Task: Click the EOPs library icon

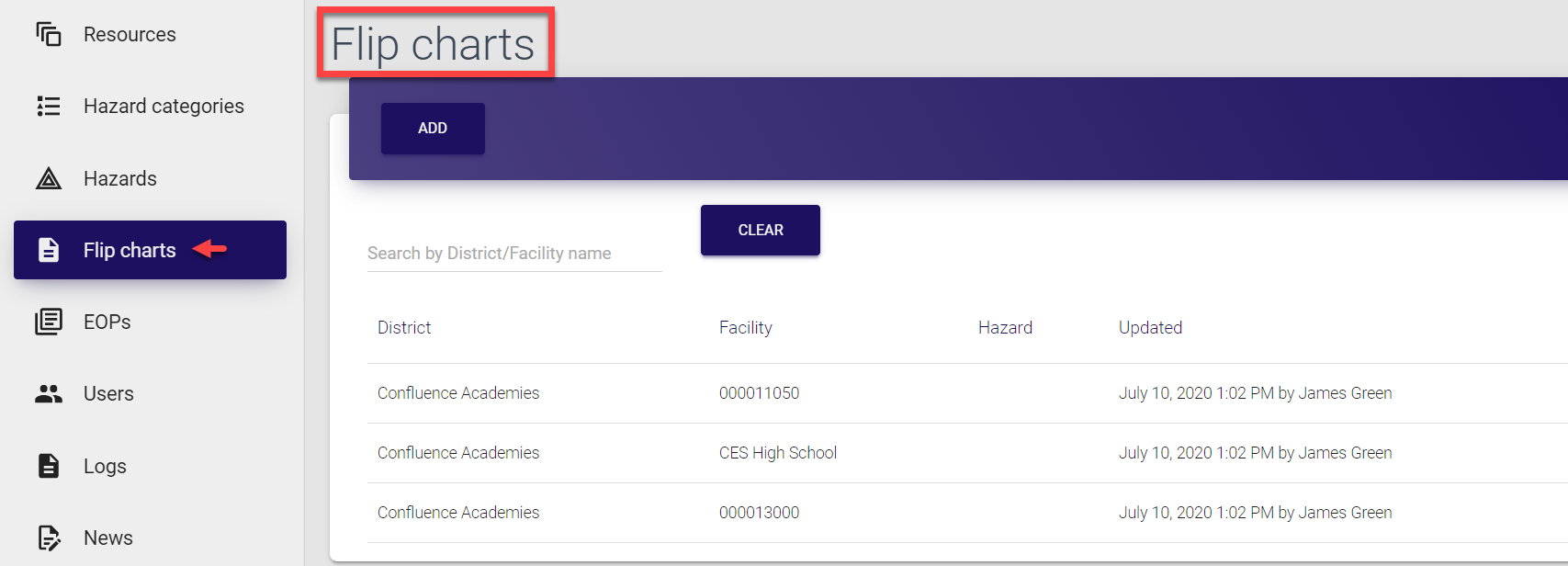Action: [x=49, y=322]
